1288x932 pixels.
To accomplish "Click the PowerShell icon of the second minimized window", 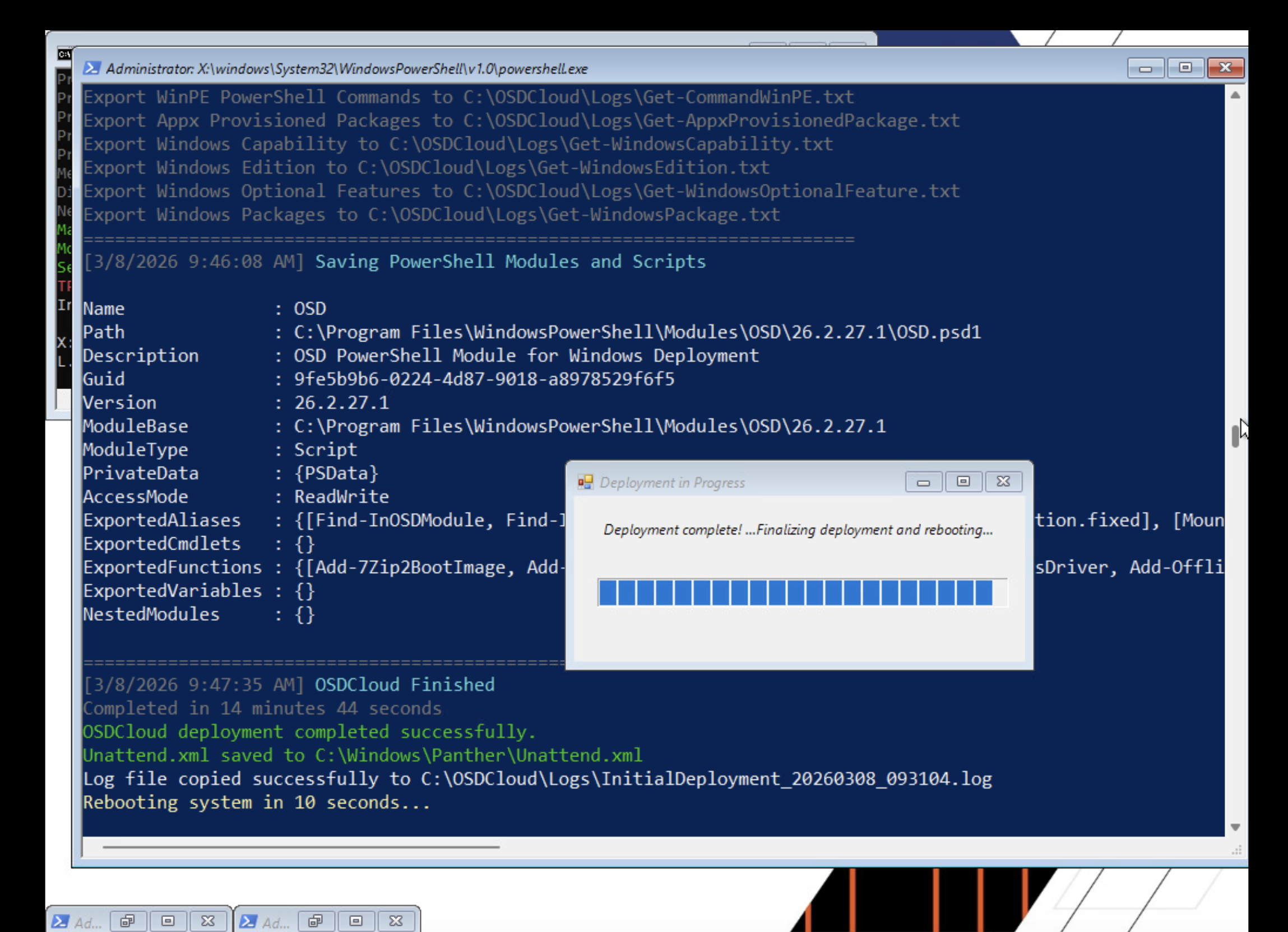I will pos(248,921).
